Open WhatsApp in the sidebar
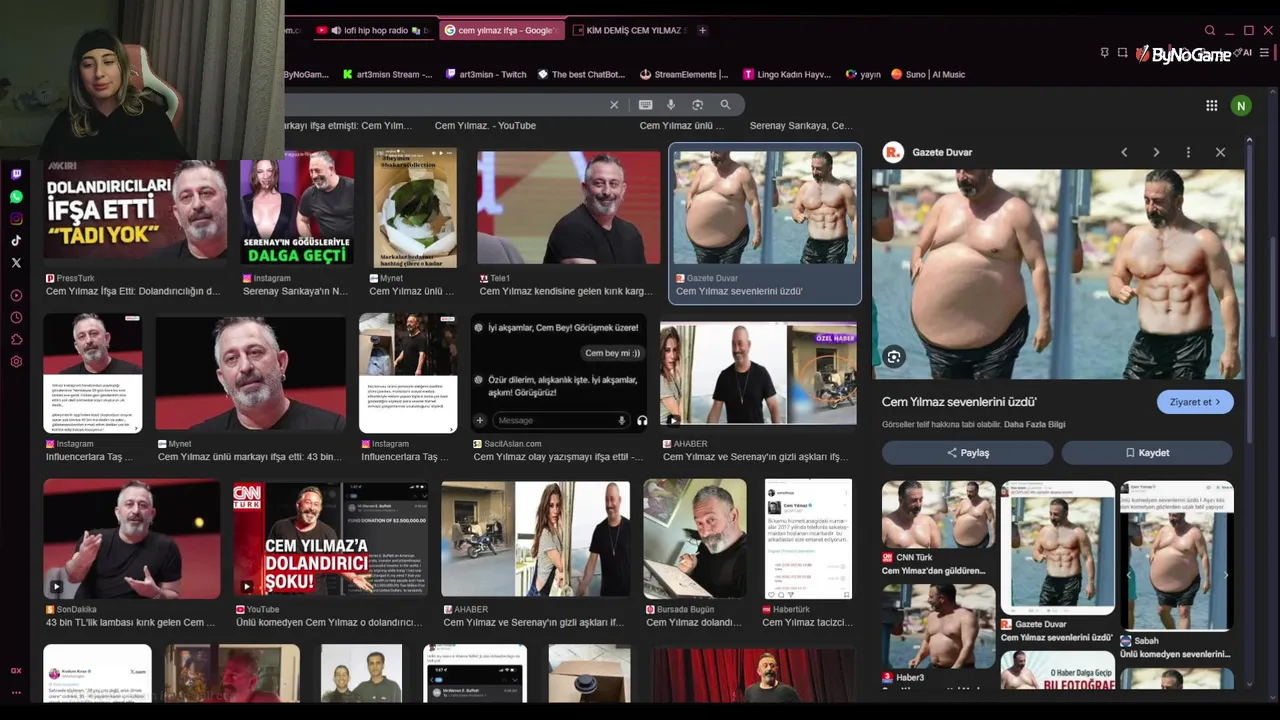 16,196
